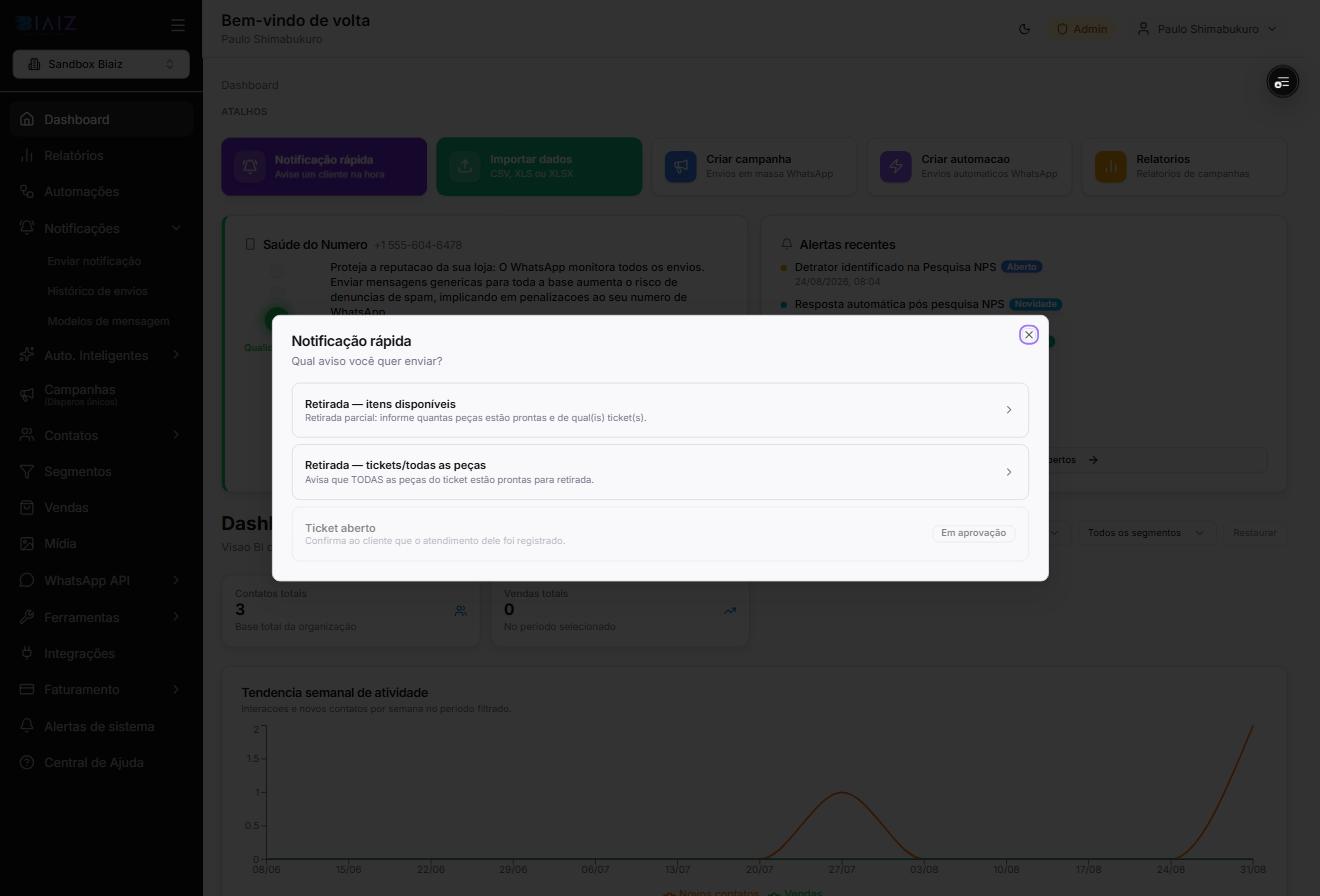Screen dimensions: 1320x896
Task: Select the disabled Ticket aberto option
Action: click(660, 534)
